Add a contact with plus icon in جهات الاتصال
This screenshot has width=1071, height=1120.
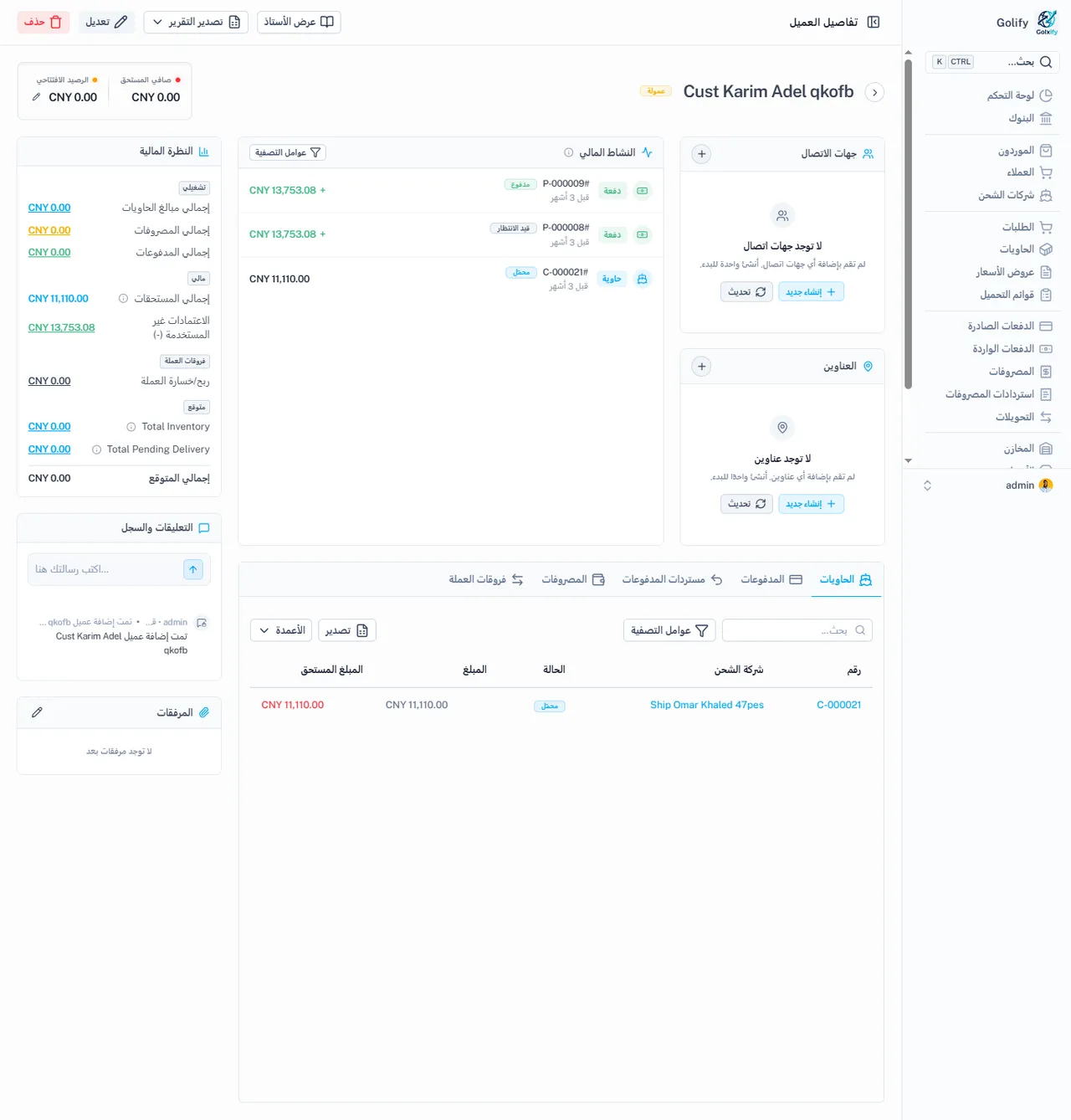point(701,154)
